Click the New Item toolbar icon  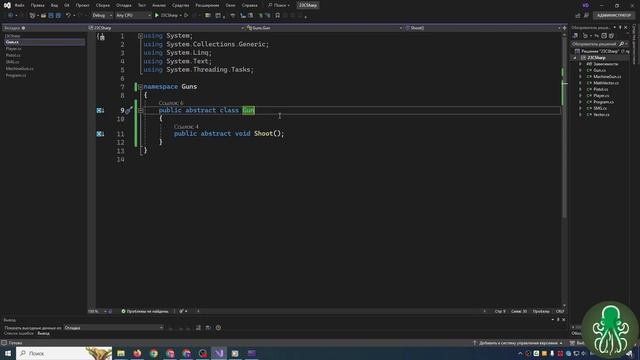32,16
